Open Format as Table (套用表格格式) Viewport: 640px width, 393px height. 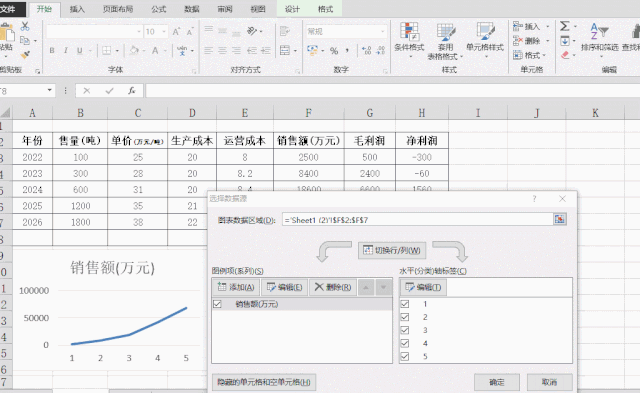coord(445,41)
